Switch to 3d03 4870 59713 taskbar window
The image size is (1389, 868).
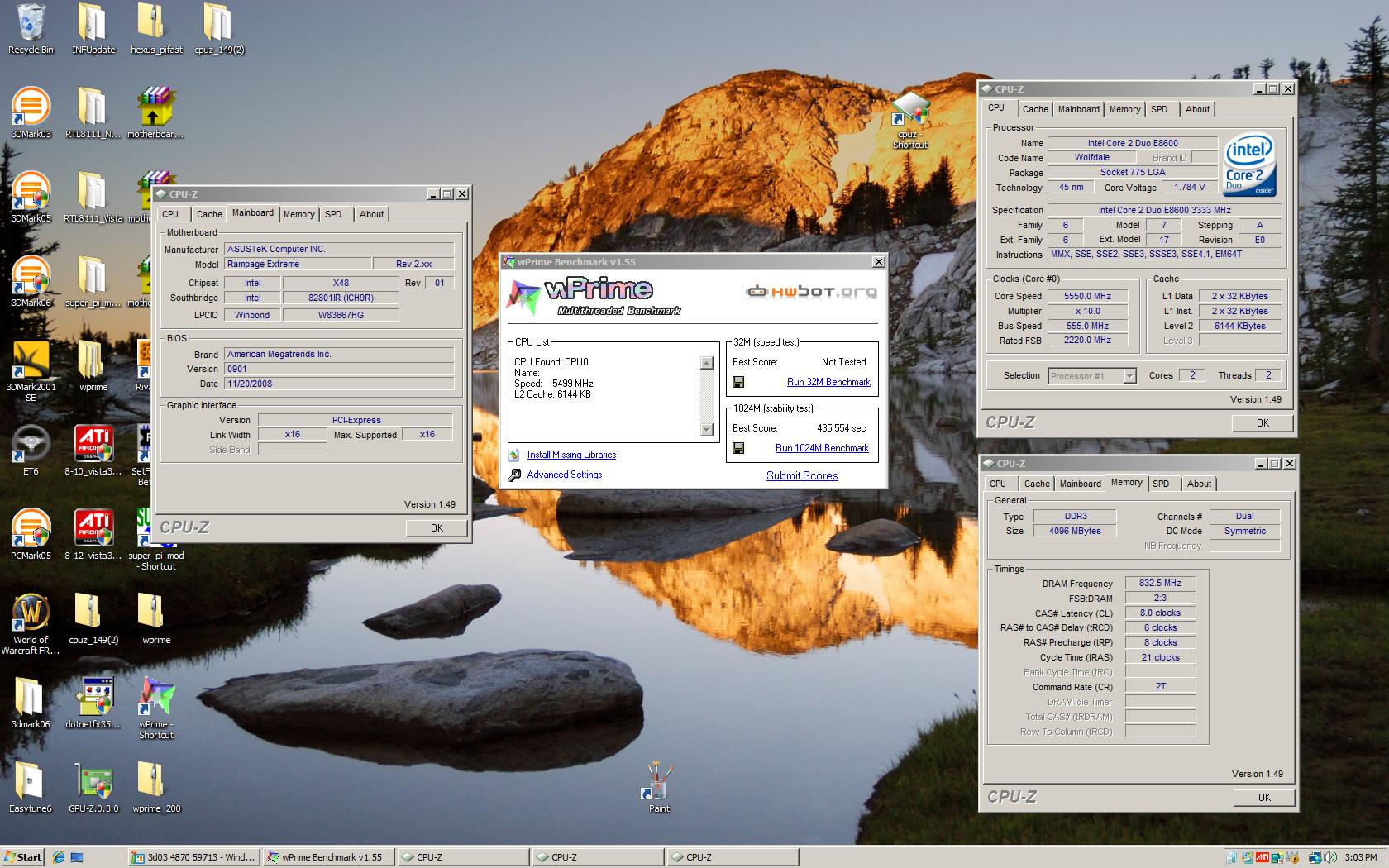[194, 857]
